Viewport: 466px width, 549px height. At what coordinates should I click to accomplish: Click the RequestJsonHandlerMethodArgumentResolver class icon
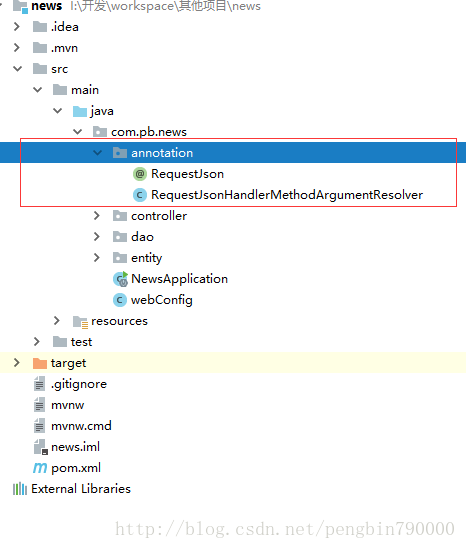pyautogui.click(x=140, y=195)
